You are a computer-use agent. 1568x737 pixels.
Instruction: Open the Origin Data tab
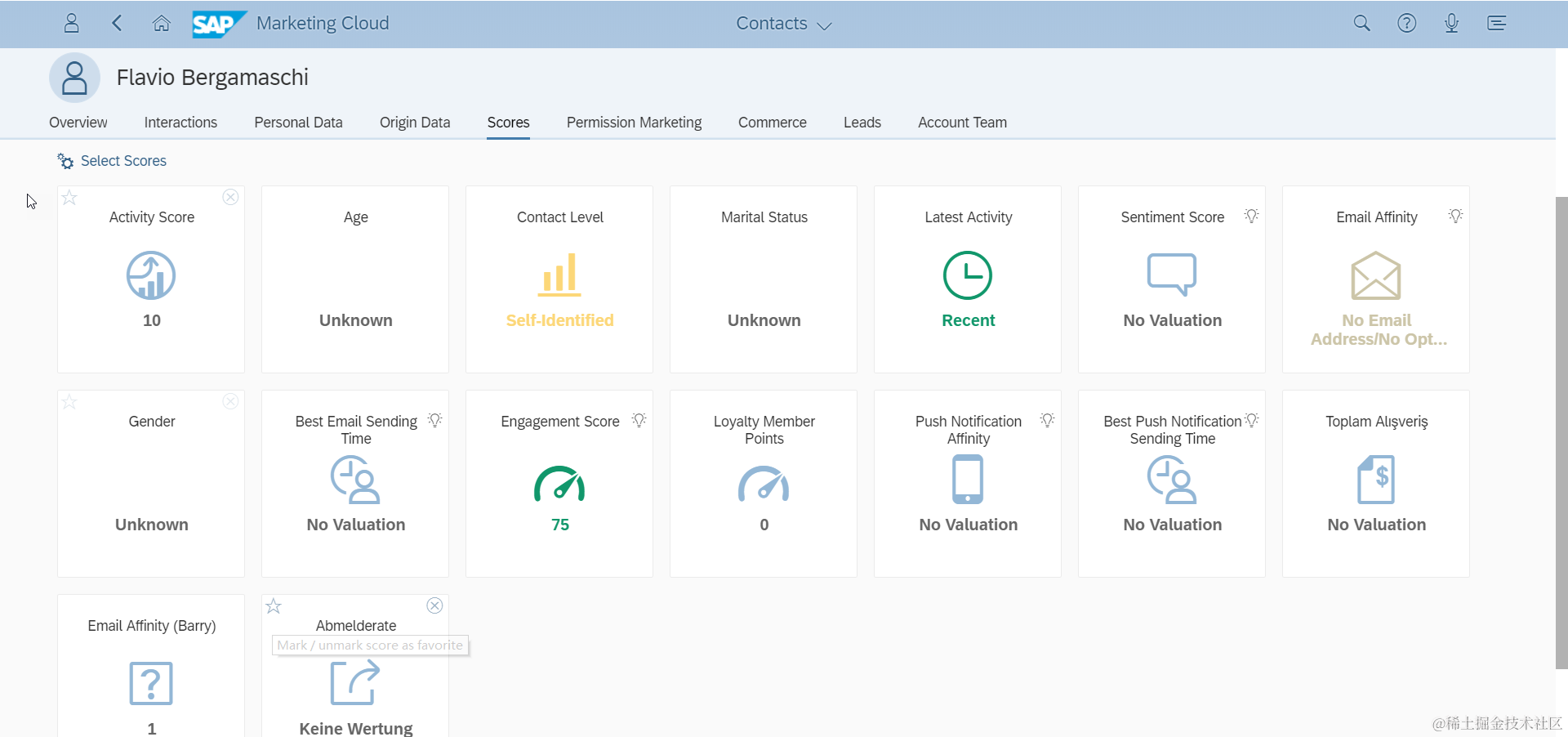point(415,123)
